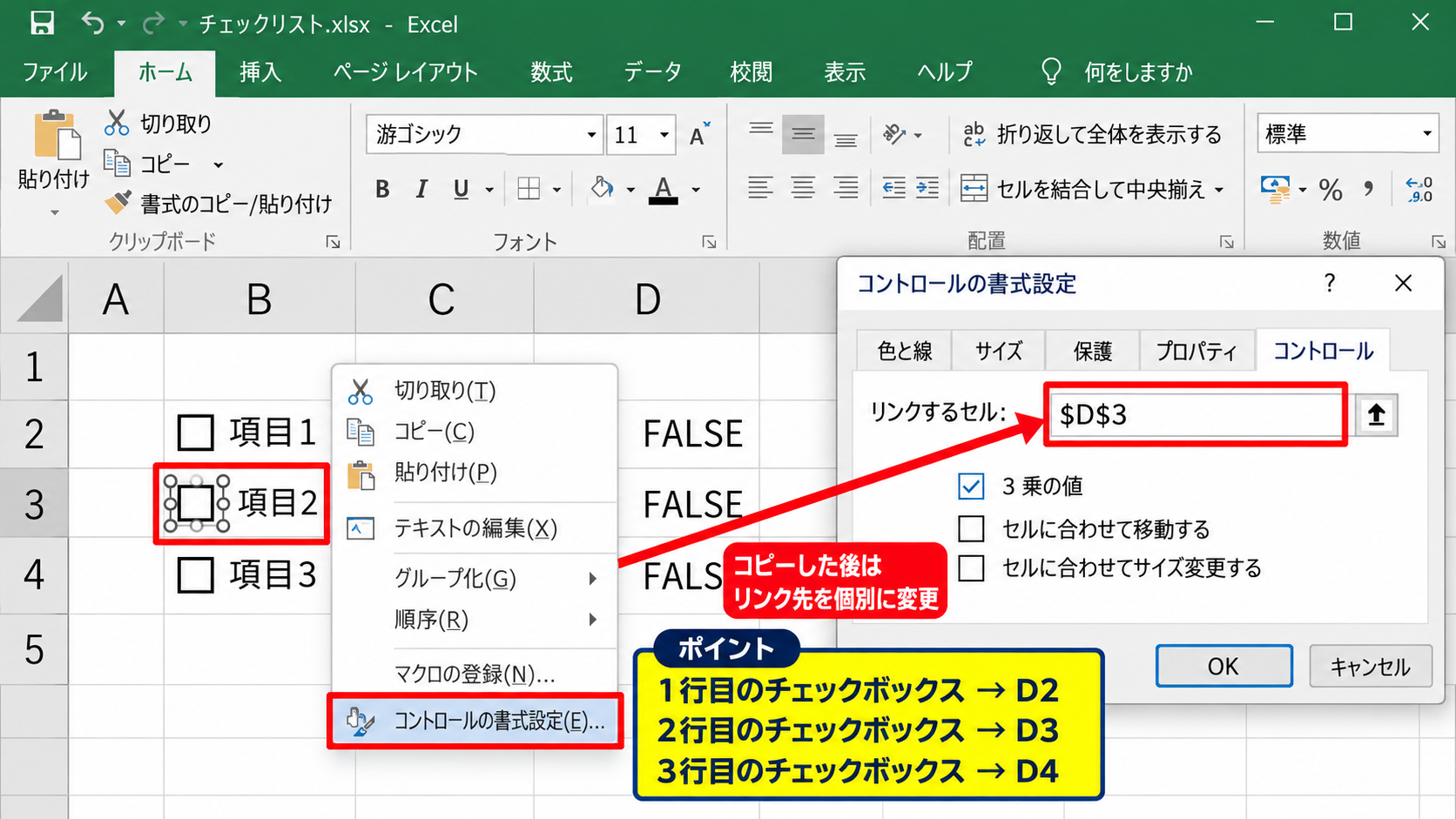Expand the Copy dropdown arrow in ribbon

219,164
